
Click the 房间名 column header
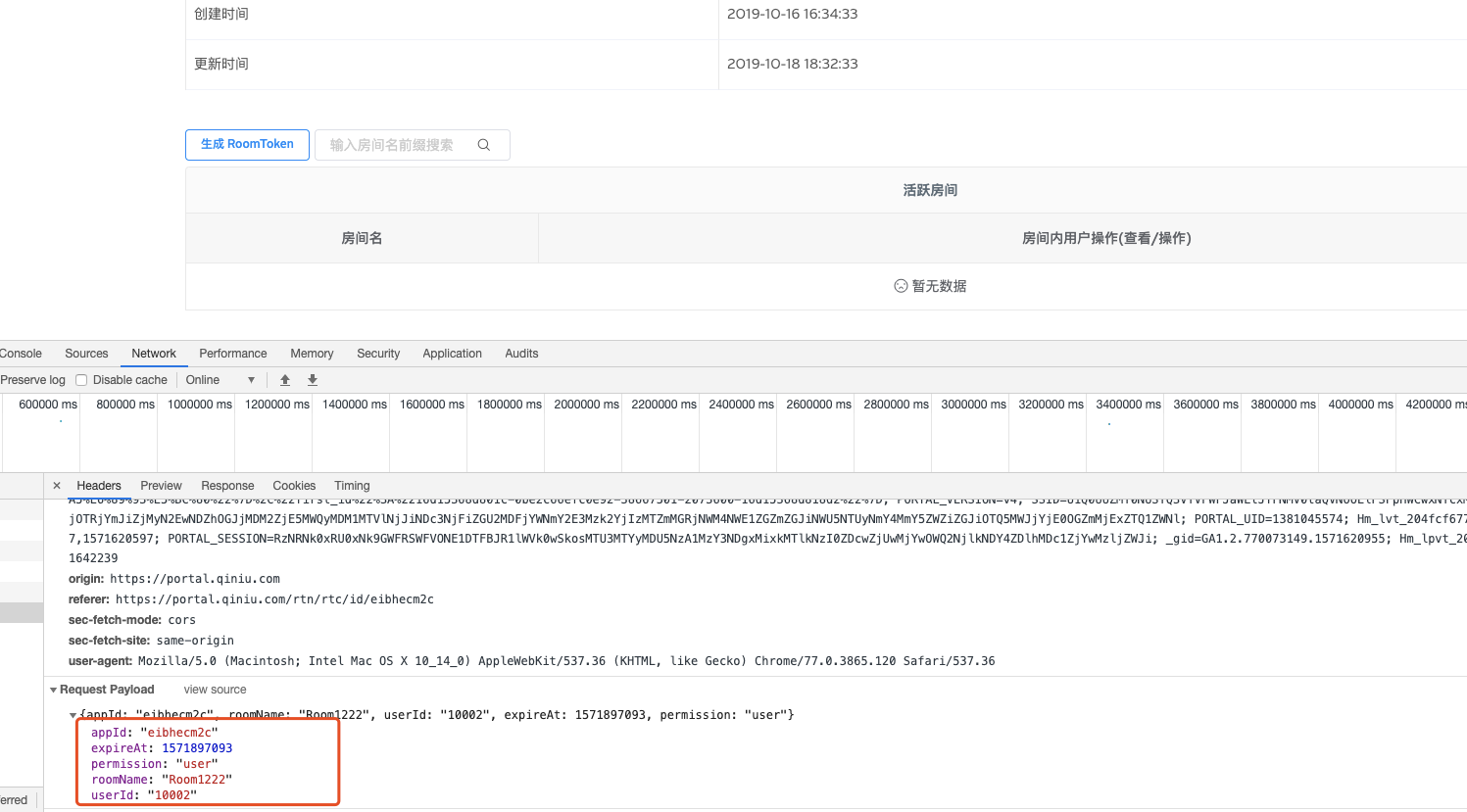(362, 238)
